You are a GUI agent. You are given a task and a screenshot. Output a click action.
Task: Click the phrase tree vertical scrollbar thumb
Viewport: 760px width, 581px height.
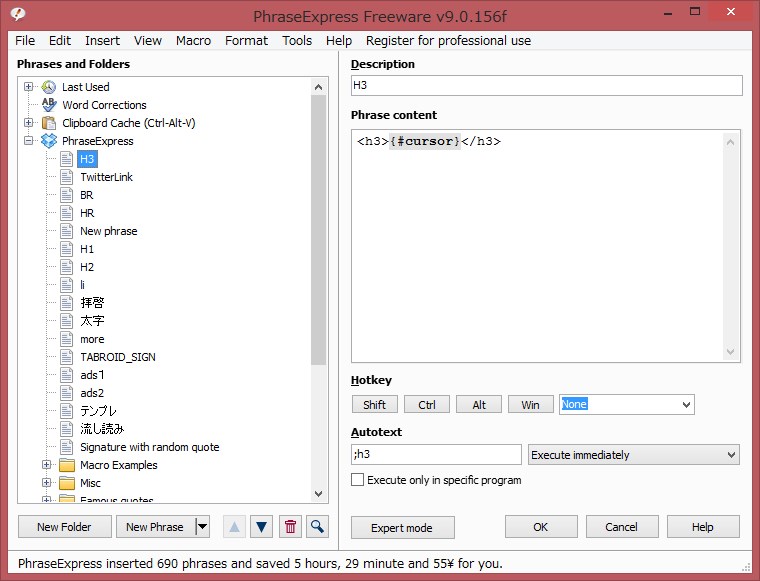click(x=318, y=230)
